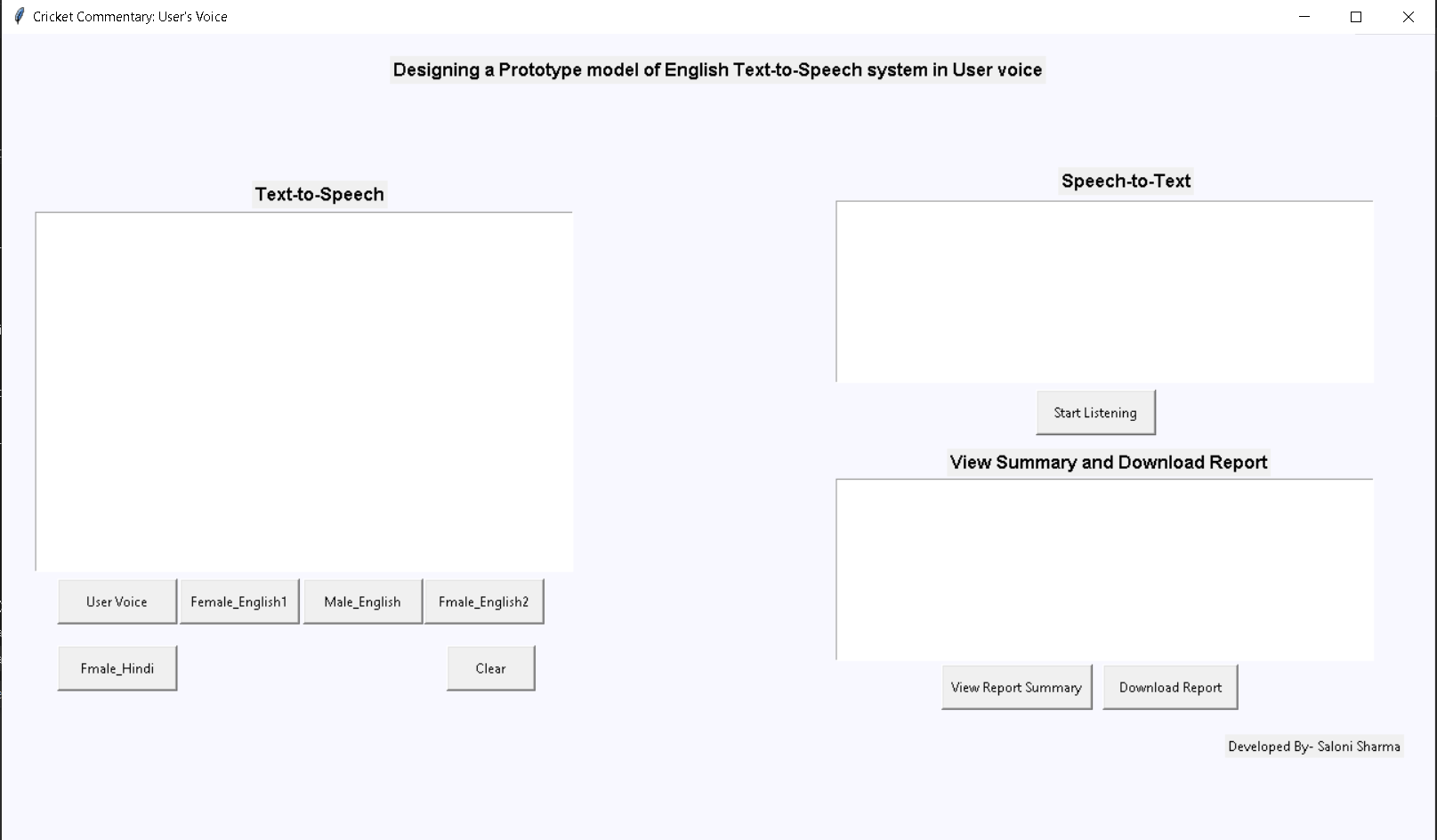Screen dimensions: 1437x840
Task: Click the Speech-to-Text heading label
Action: click(x=1126, y=181)
